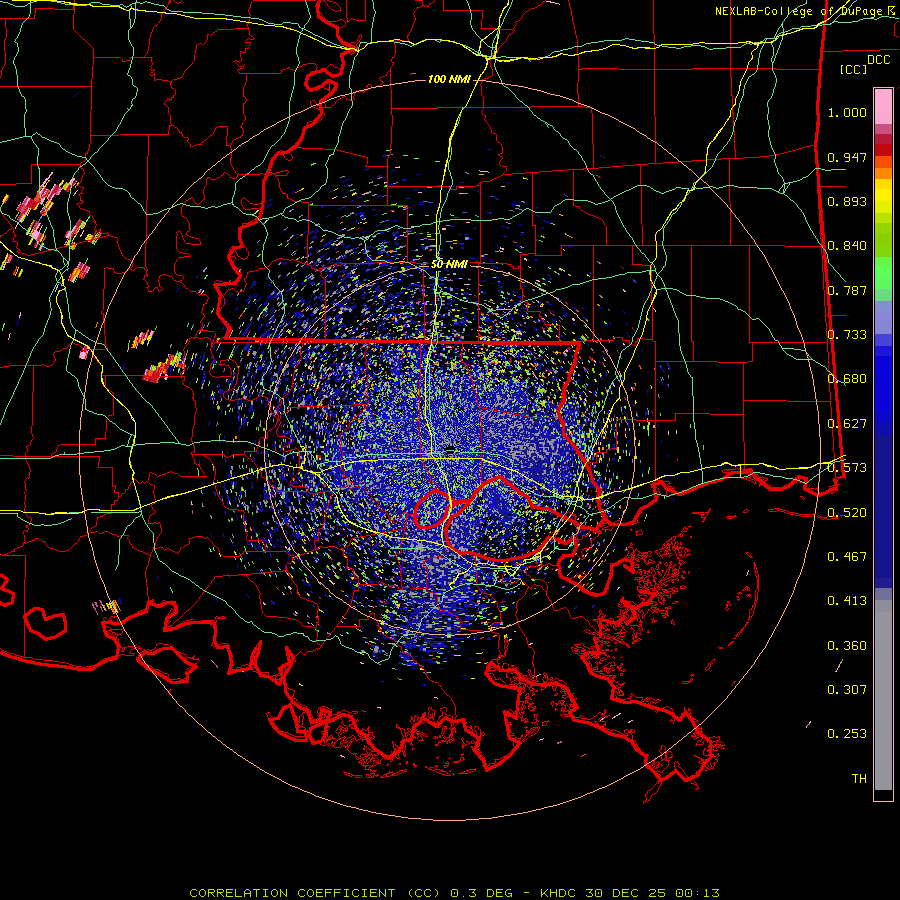Click the 0.680 legend value
Viewport: 900px width, 900px height.
tap(847, 379)
